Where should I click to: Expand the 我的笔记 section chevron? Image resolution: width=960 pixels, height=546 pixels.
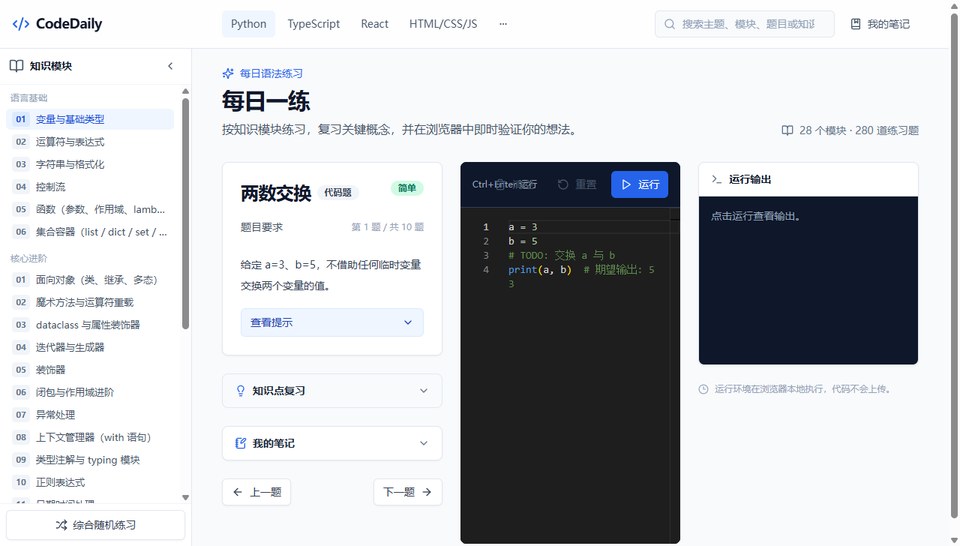tap(424, 443)
